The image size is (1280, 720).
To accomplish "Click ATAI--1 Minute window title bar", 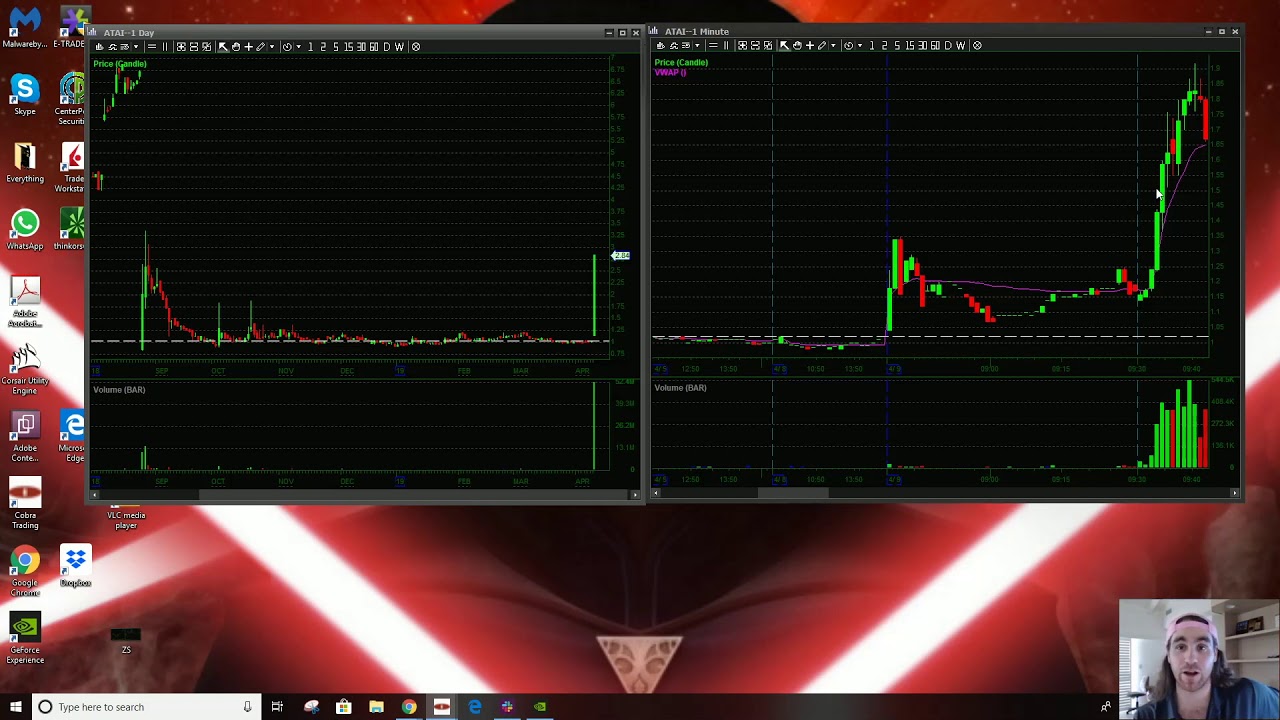I will tap(945, 32).
